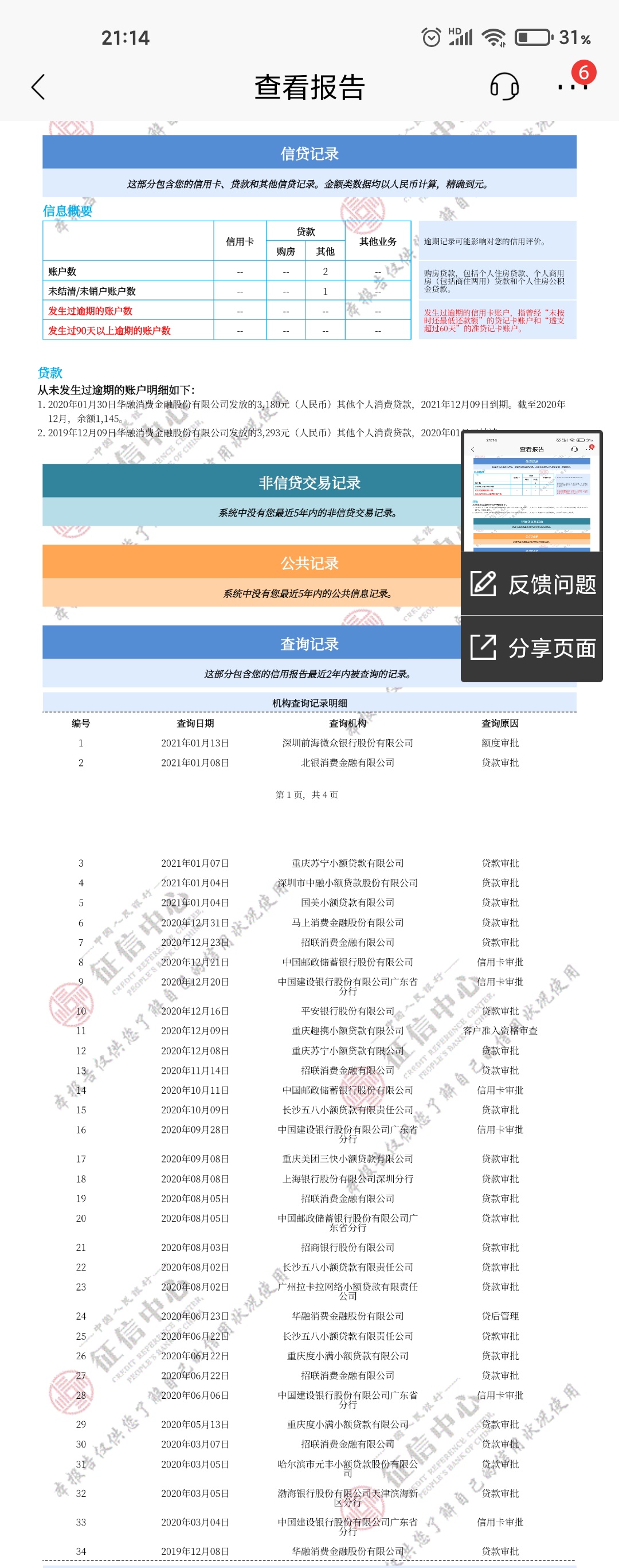The height and width of the screenshot is (1568, 619).
Task: Select the 发生过逾期的账户数 row label
Action: click(90, 310)
